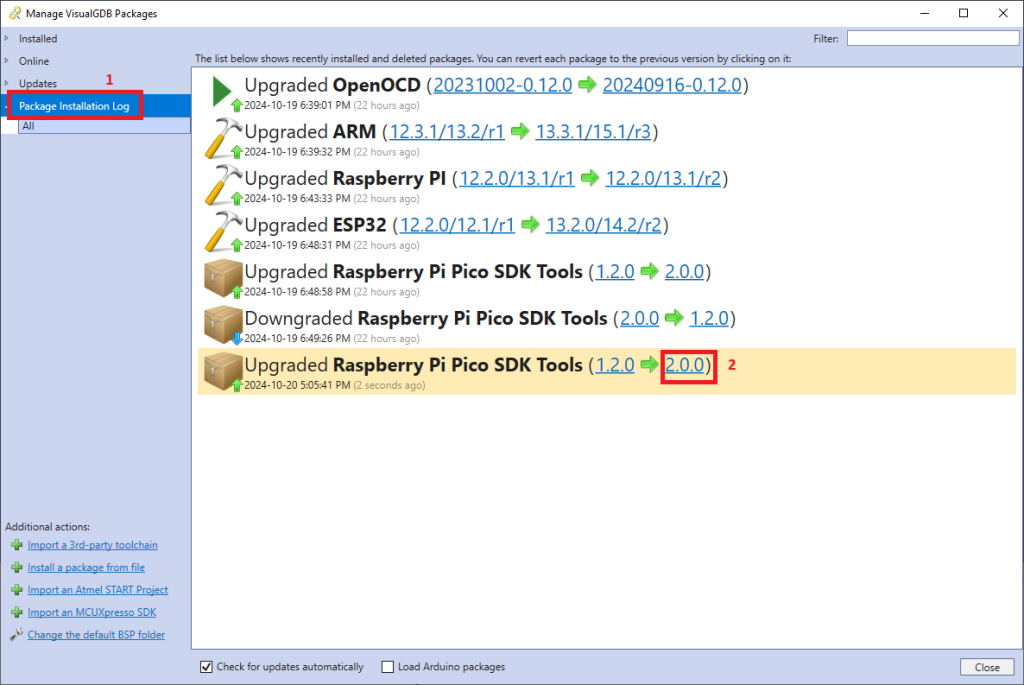Click 2.0.0 link in the highlighted Pico SDK entry
Image resolution: width=1024 pixels, height=685 pixels.
point(684,365)
